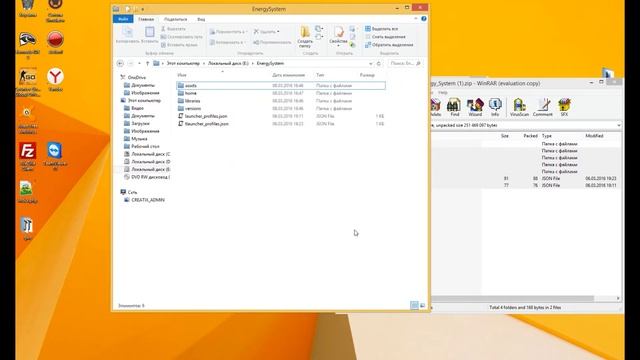Image resolution: width=640 pixels, height=360 pixels.
Task: Switch to the Поделиться ribbon tab
Action: (176, 19)
